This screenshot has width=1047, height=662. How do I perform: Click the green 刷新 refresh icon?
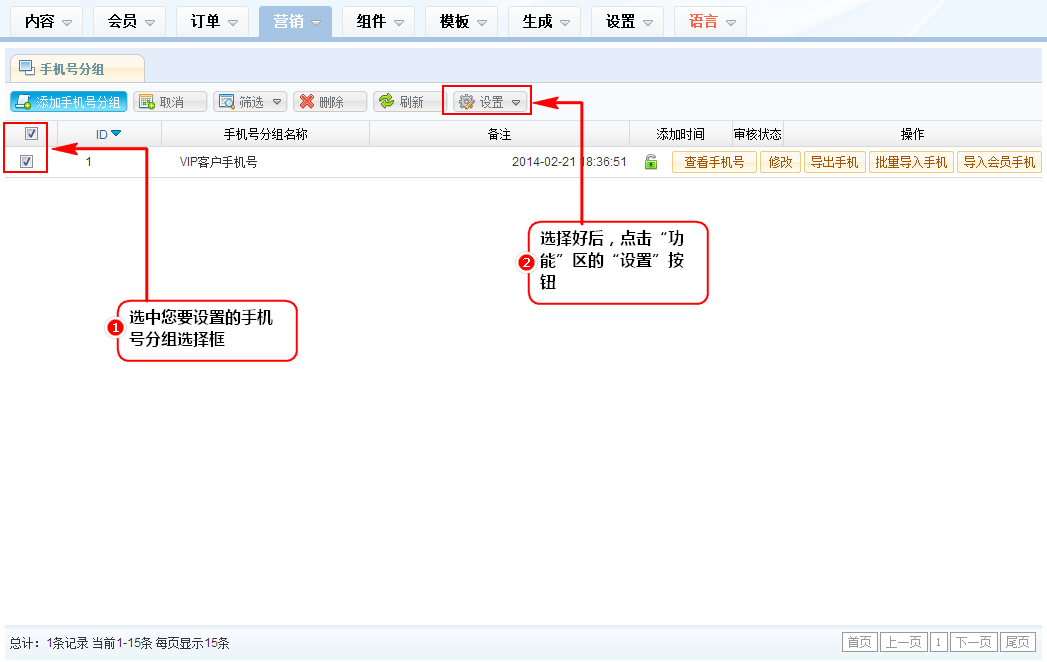(386, 102)
